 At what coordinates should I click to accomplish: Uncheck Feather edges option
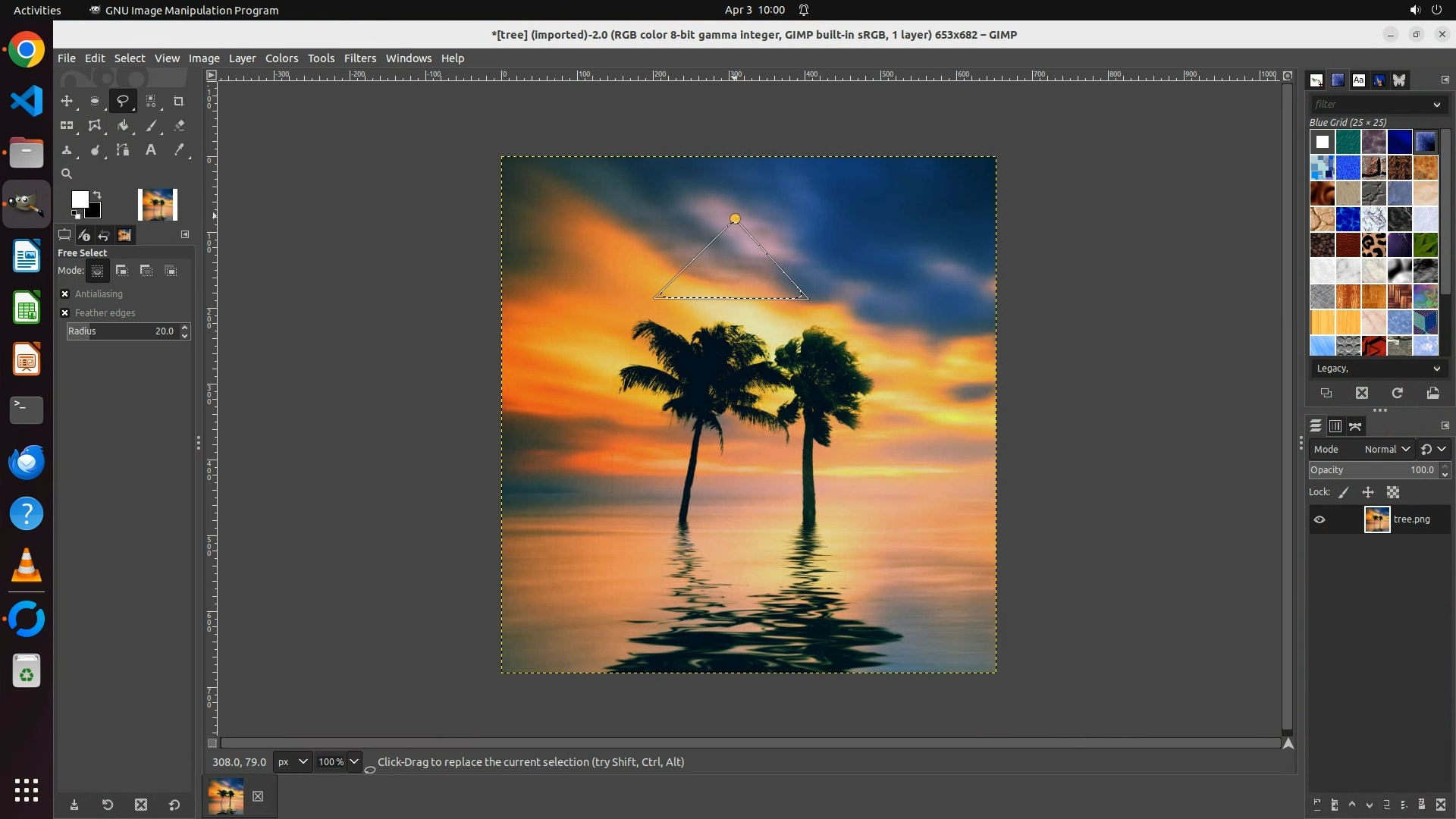65,313
